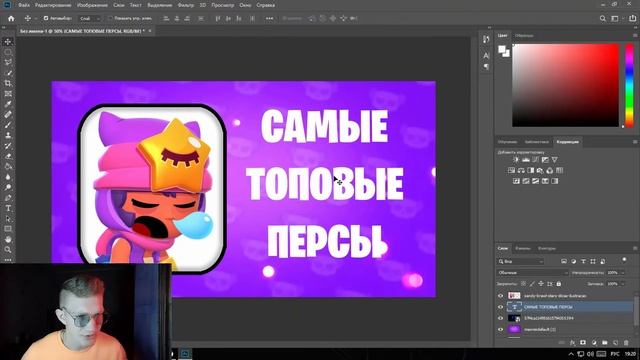Select the Clone Stamp tool

coord(8,135)
